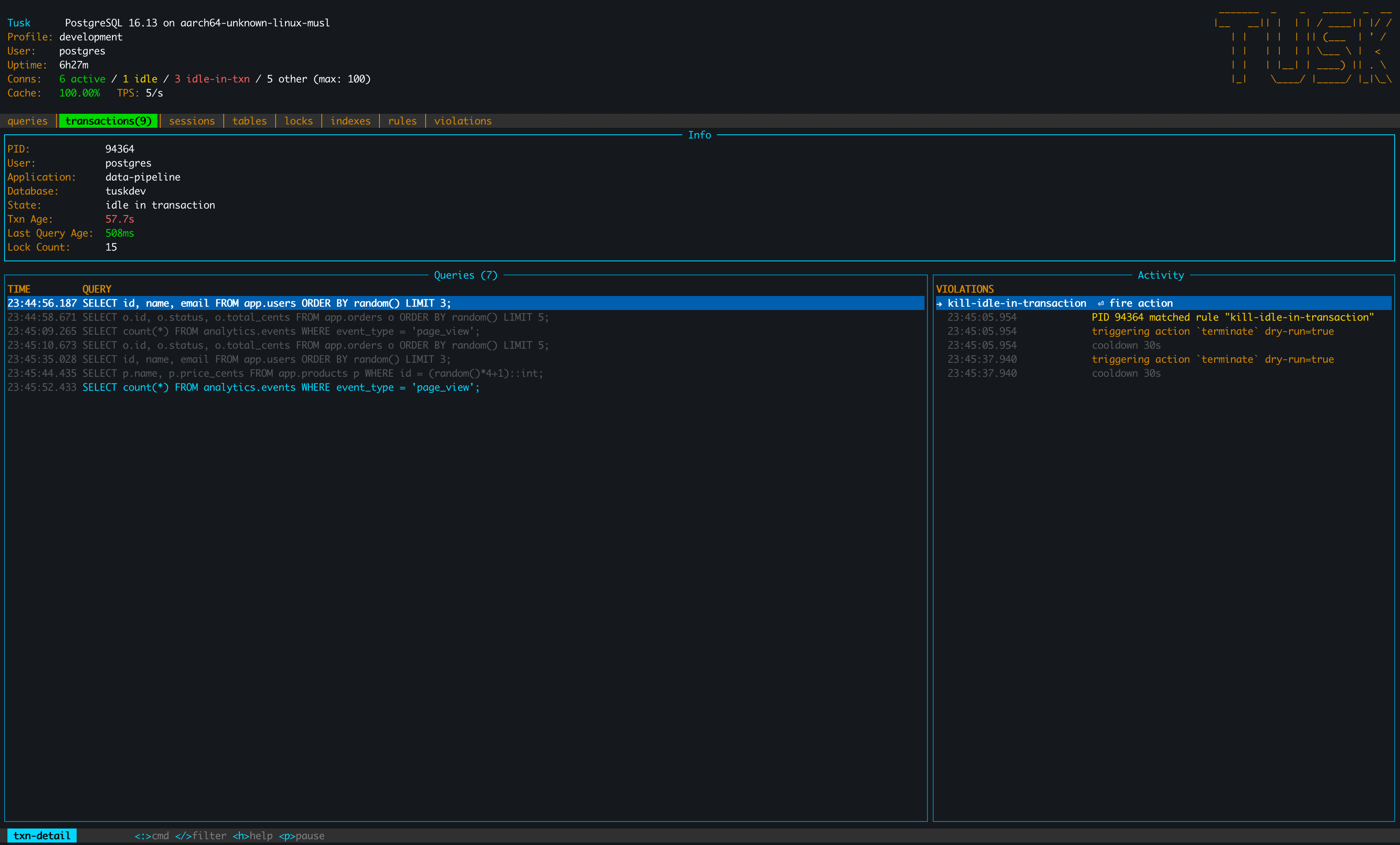Open the rules tab

402,121
